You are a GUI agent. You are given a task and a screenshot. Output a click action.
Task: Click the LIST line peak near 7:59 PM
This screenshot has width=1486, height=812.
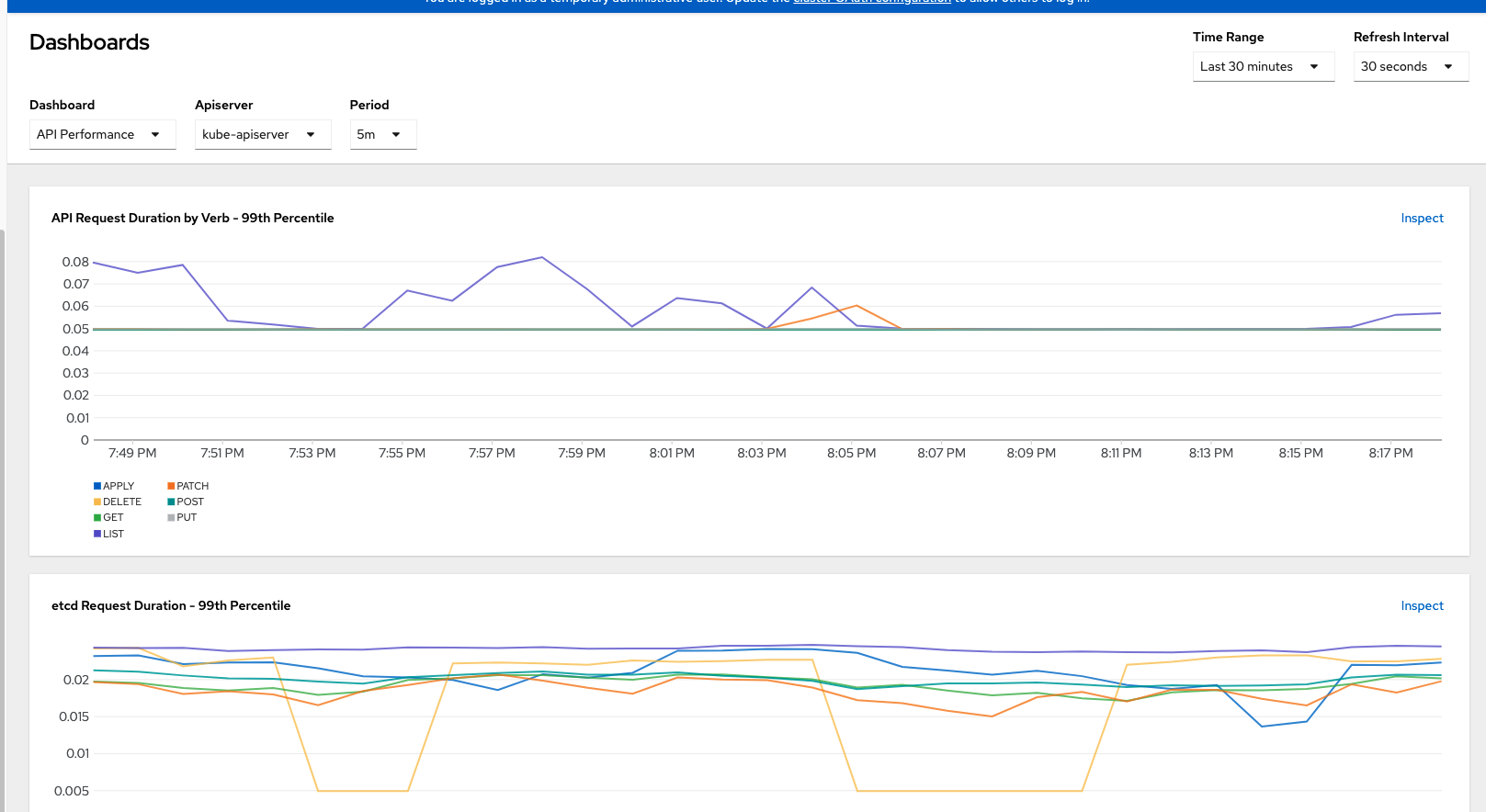click(542, 257)
